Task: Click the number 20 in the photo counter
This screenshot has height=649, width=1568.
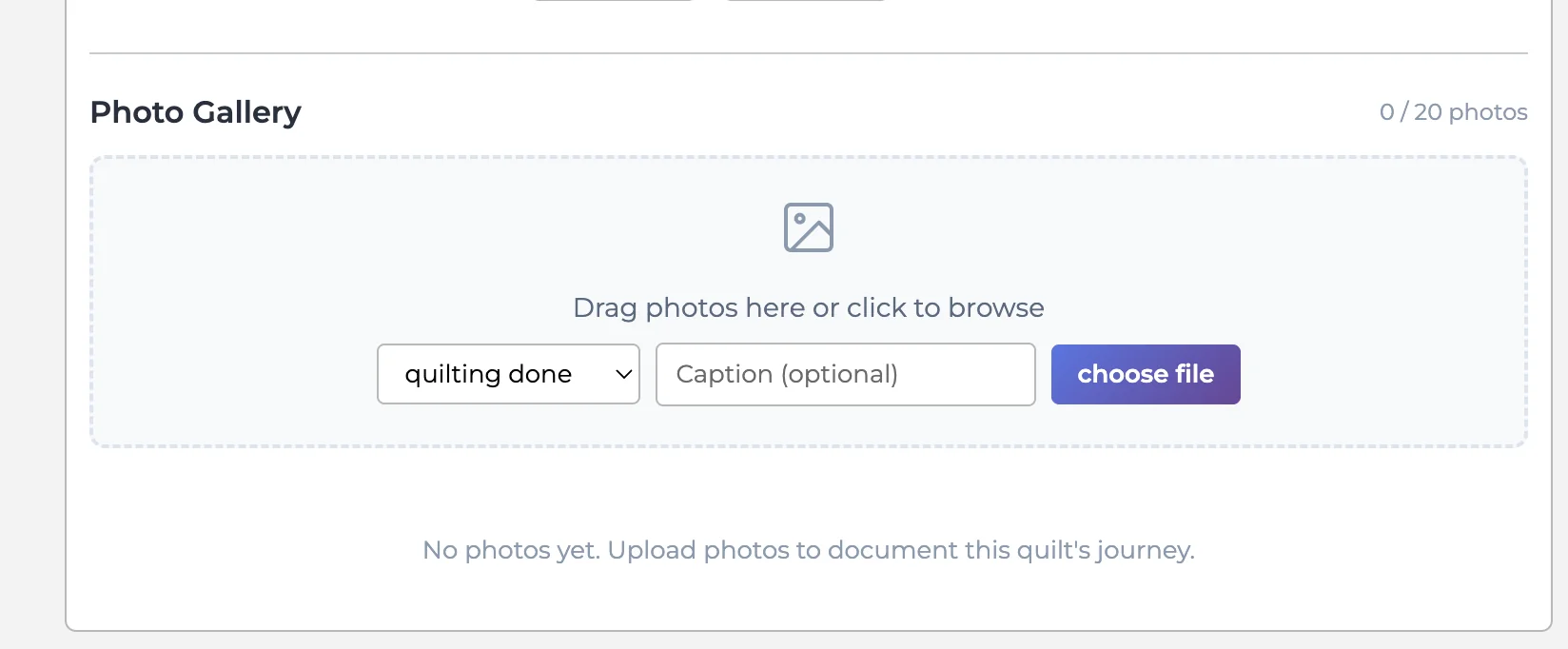Action: click(x=1427, y=112)
